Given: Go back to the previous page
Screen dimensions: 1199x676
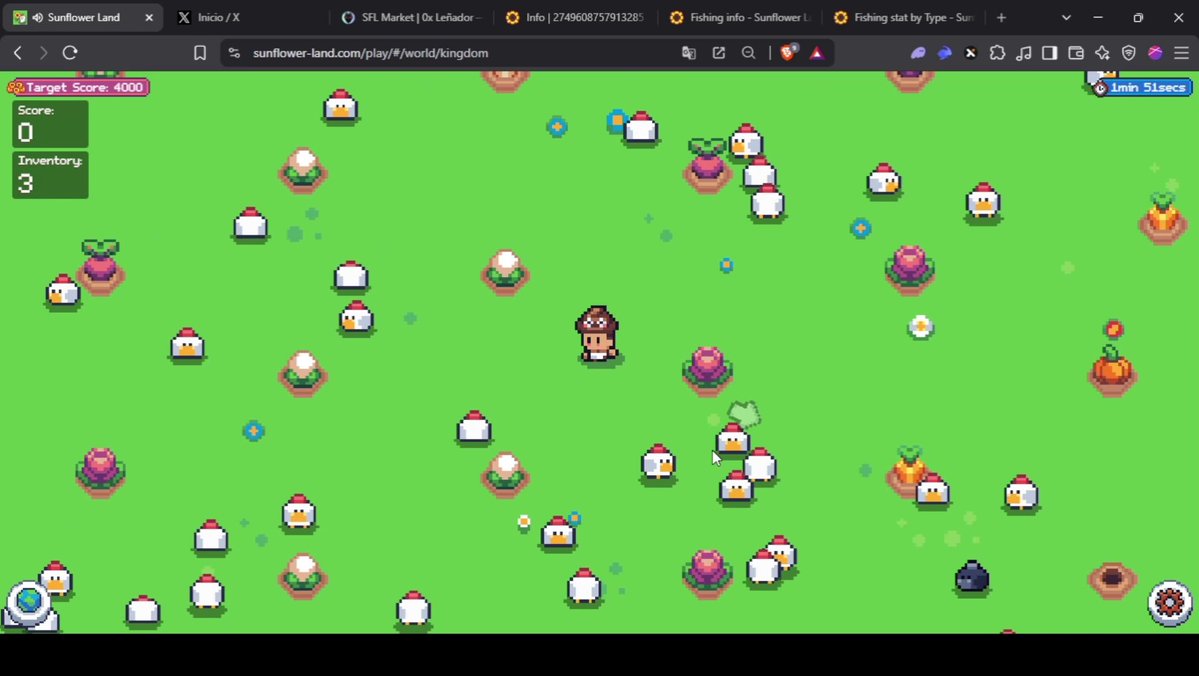Looking at the screenshot, I should (x=18, y=53).
